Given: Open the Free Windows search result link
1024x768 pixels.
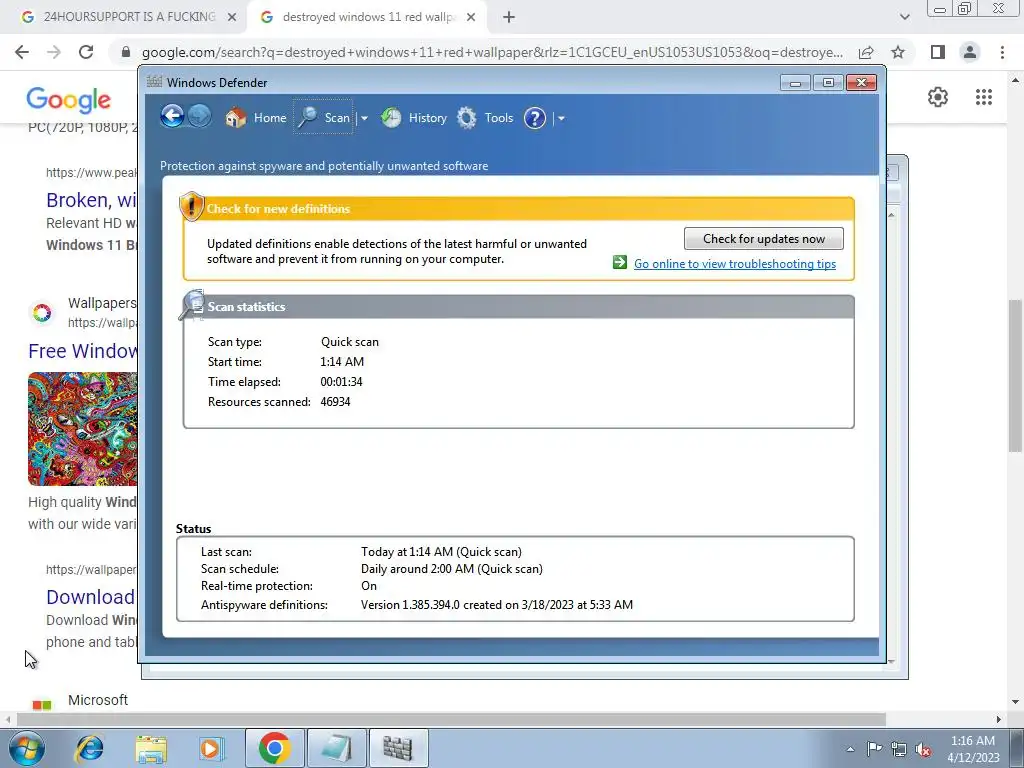Looking at the screenshot, I should [x=82, y=351].
